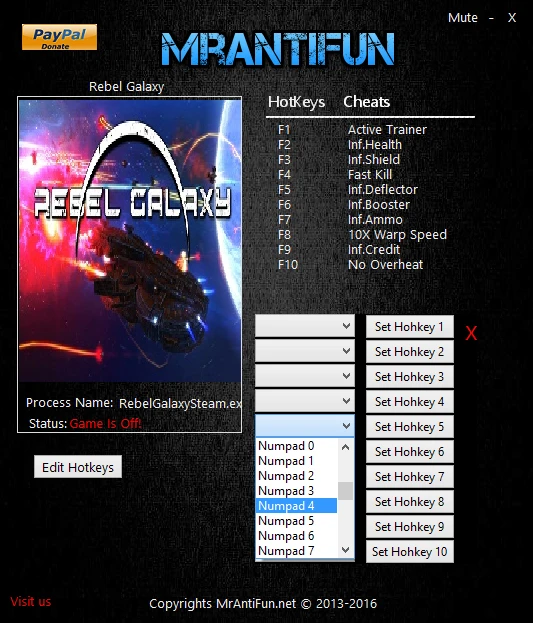Viewport: 533px width, 623px height.
Task: Open the second hotkey dropdown
Action: coord(305,351)
